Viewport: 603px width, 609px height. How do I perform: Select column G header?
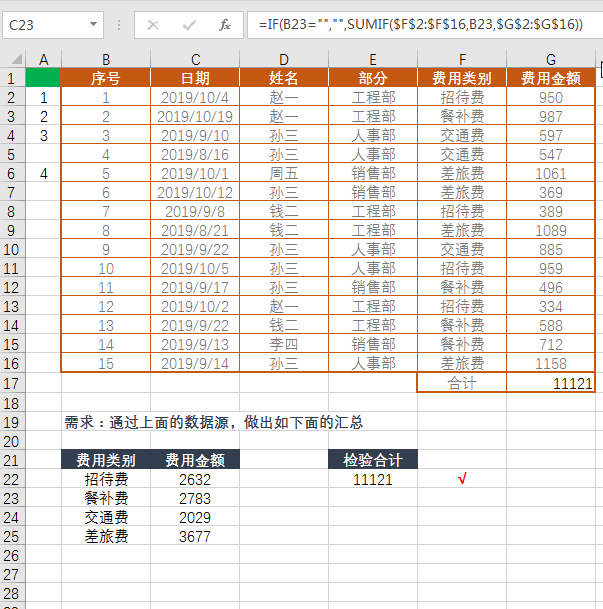551,59
